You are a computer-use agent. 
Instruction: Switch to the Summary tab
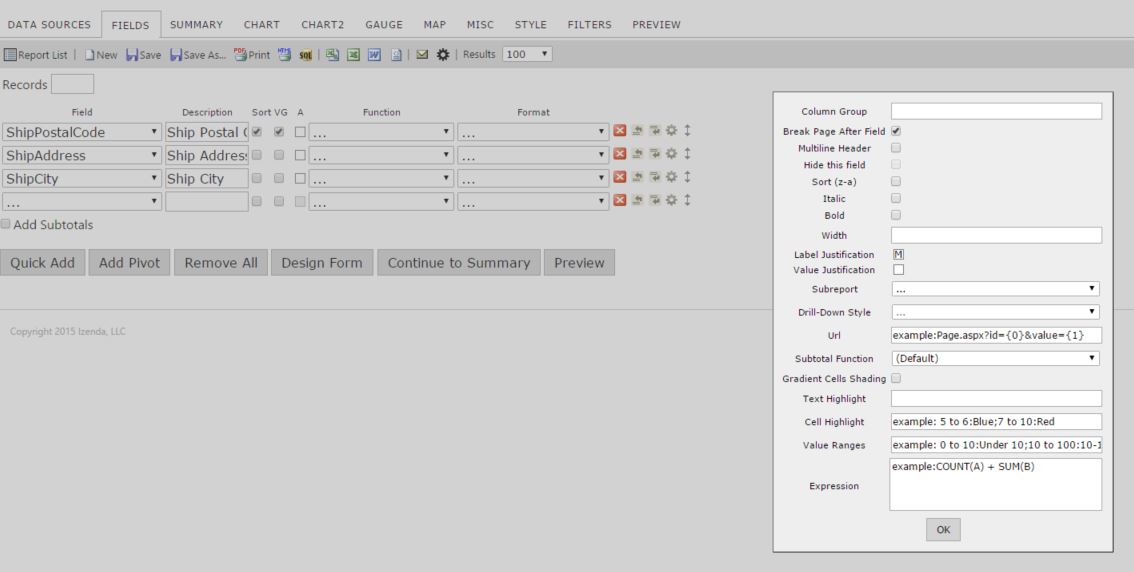(196, 25)
